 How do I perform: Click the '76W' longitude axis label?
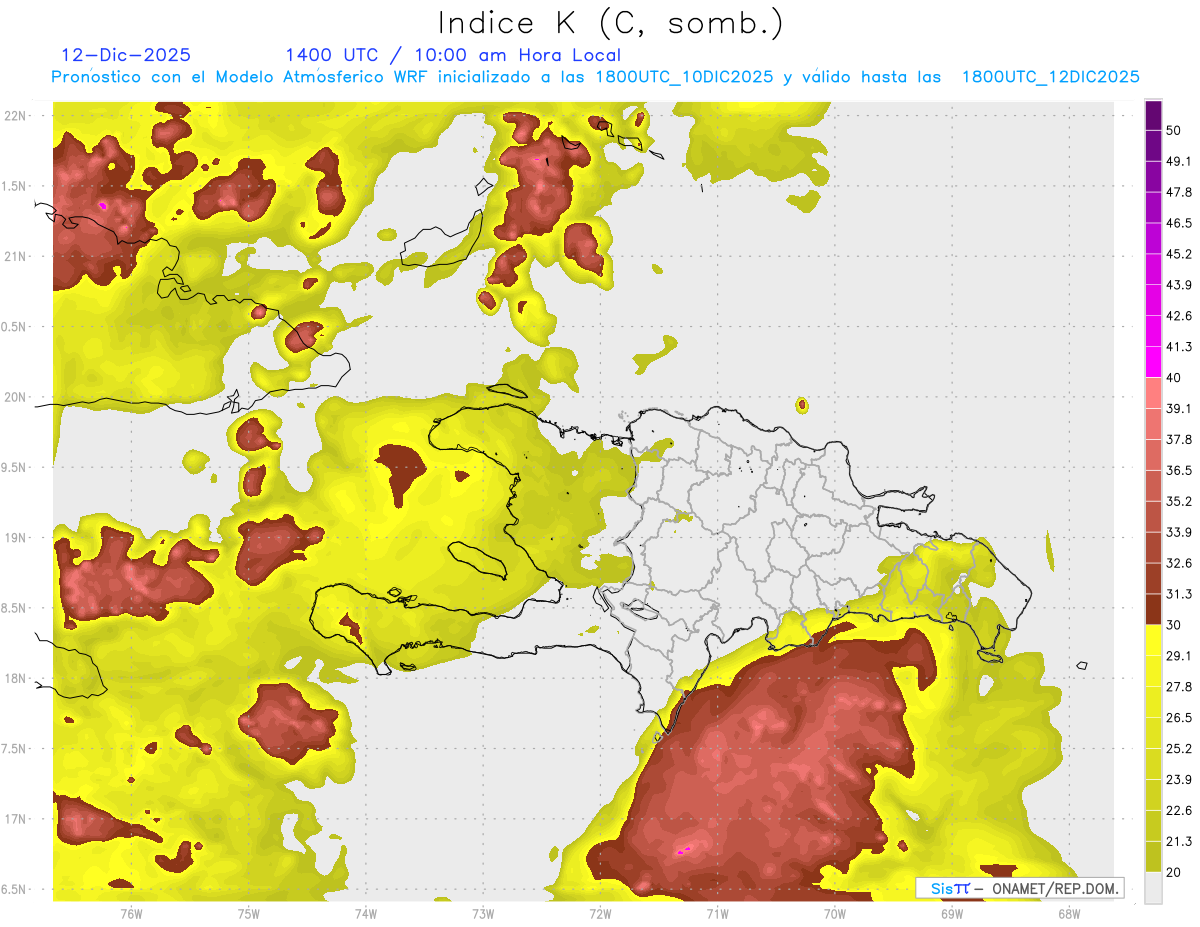(x=131, y=914)
